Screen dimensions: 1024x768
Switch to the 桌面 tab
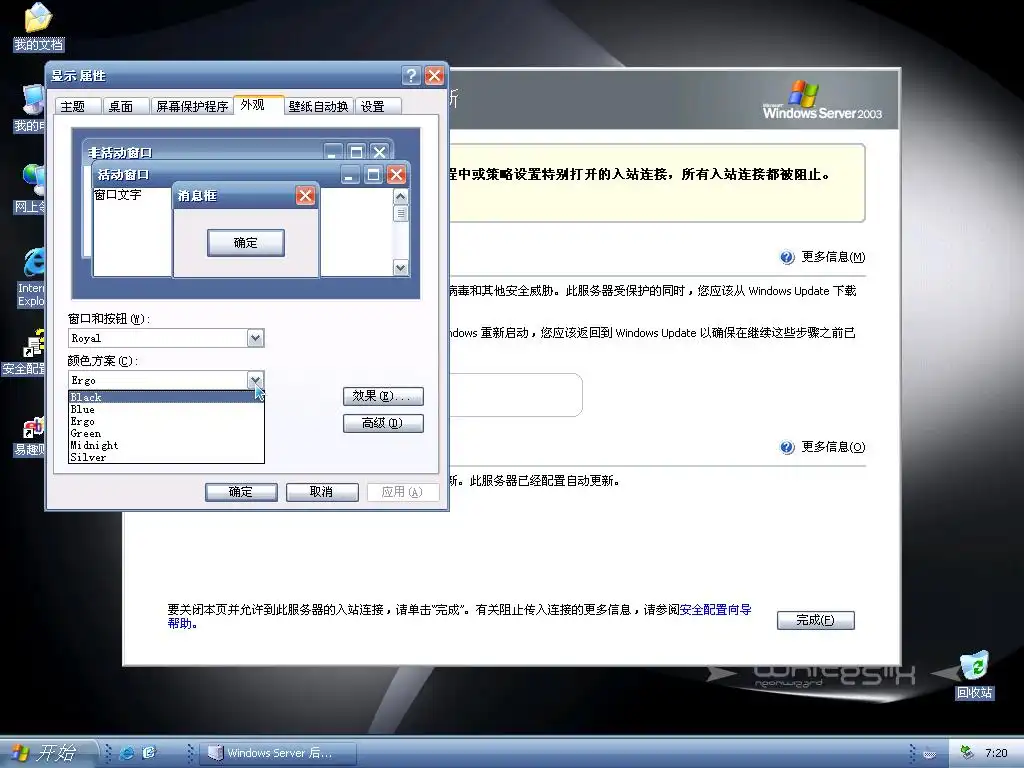point(125,106)
